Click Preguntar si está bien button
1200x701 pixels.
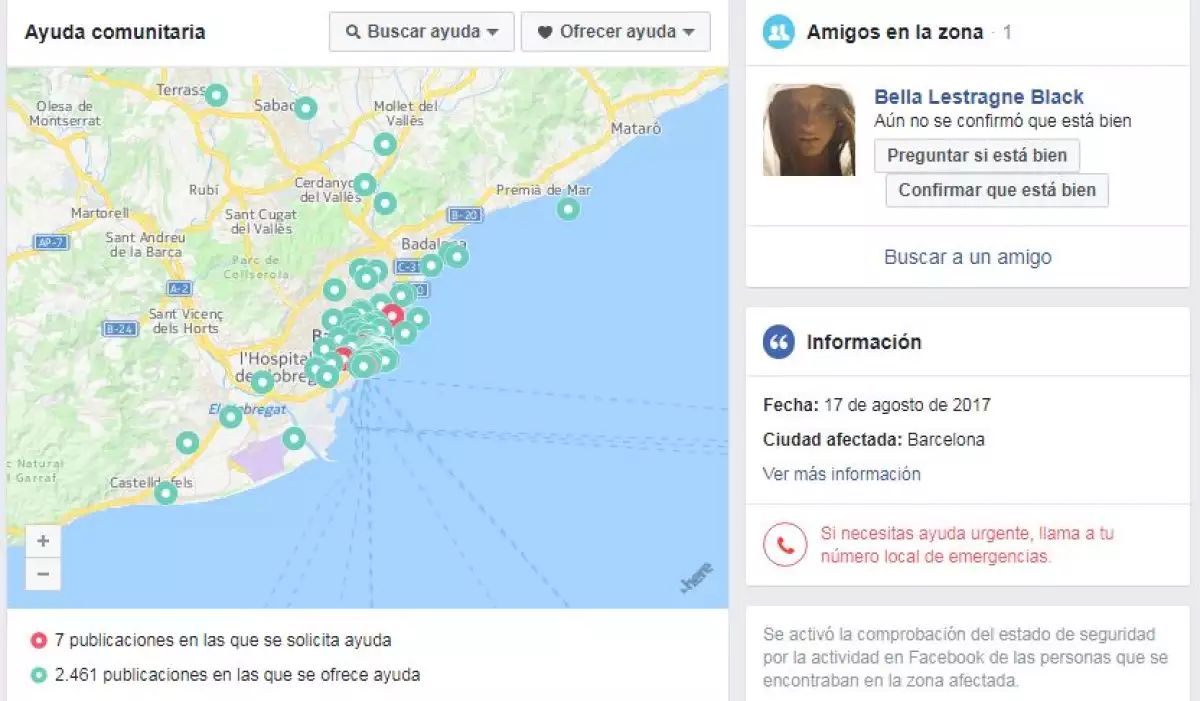977,156
